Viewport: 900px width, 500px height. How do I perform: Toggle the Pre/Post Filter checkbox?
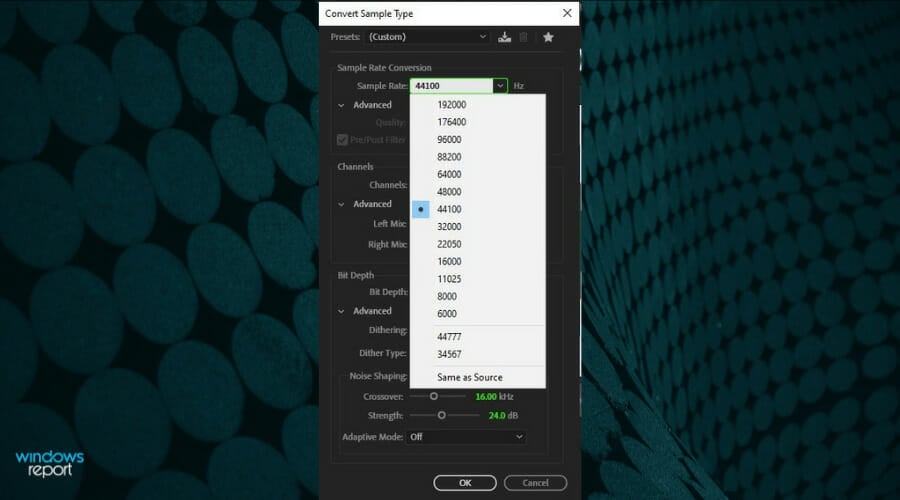[x=343, y=139]
